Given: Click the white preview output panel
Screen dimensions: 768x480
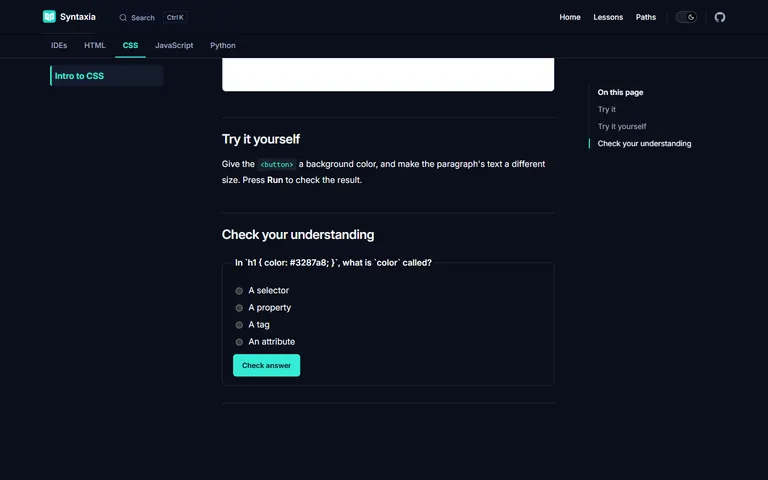Looking at the screenshot, I should tap(388, 74).
